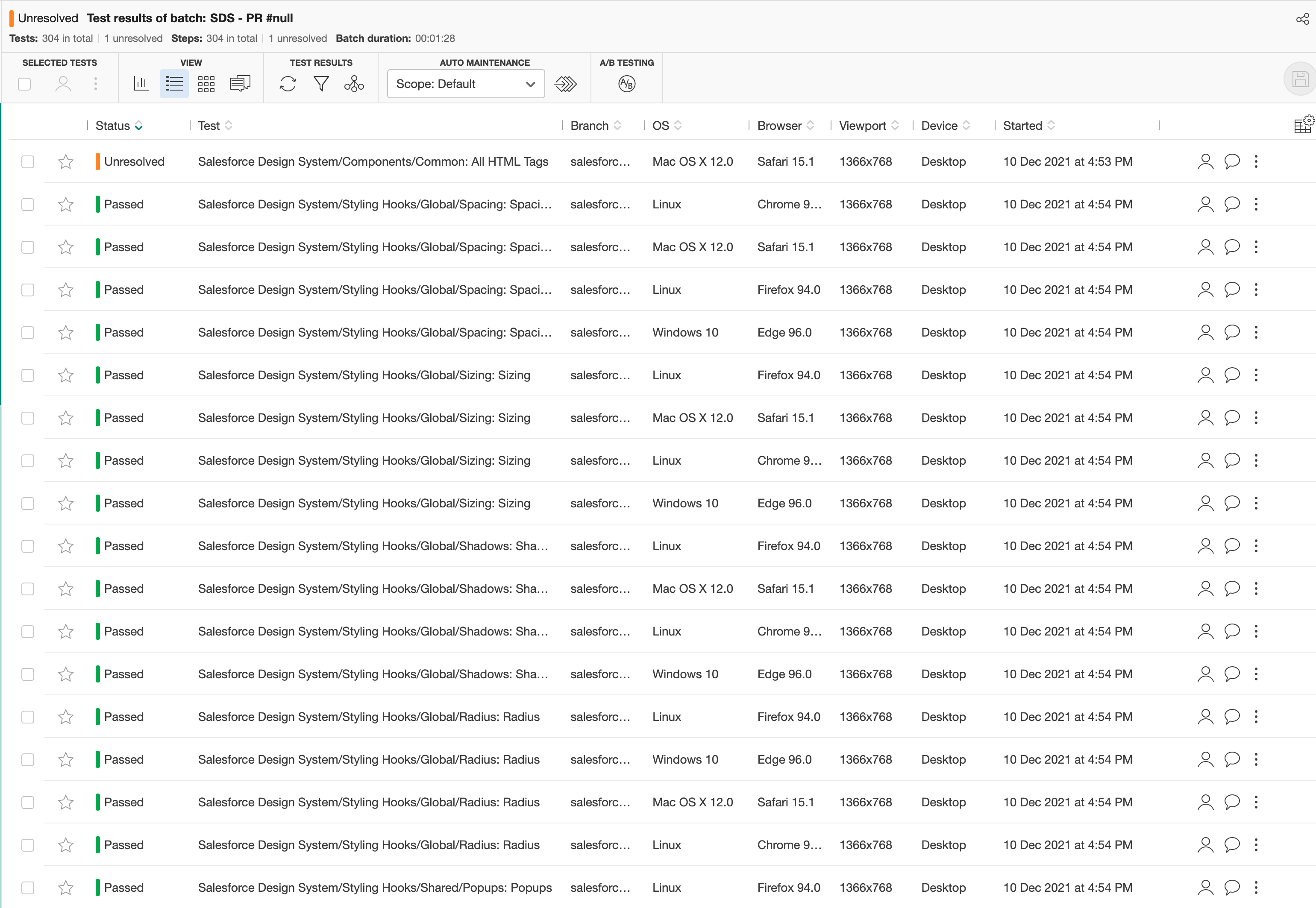The image size is (1316, 908).
Task: Refresh the test results
Action: click(x=288, y=83)
